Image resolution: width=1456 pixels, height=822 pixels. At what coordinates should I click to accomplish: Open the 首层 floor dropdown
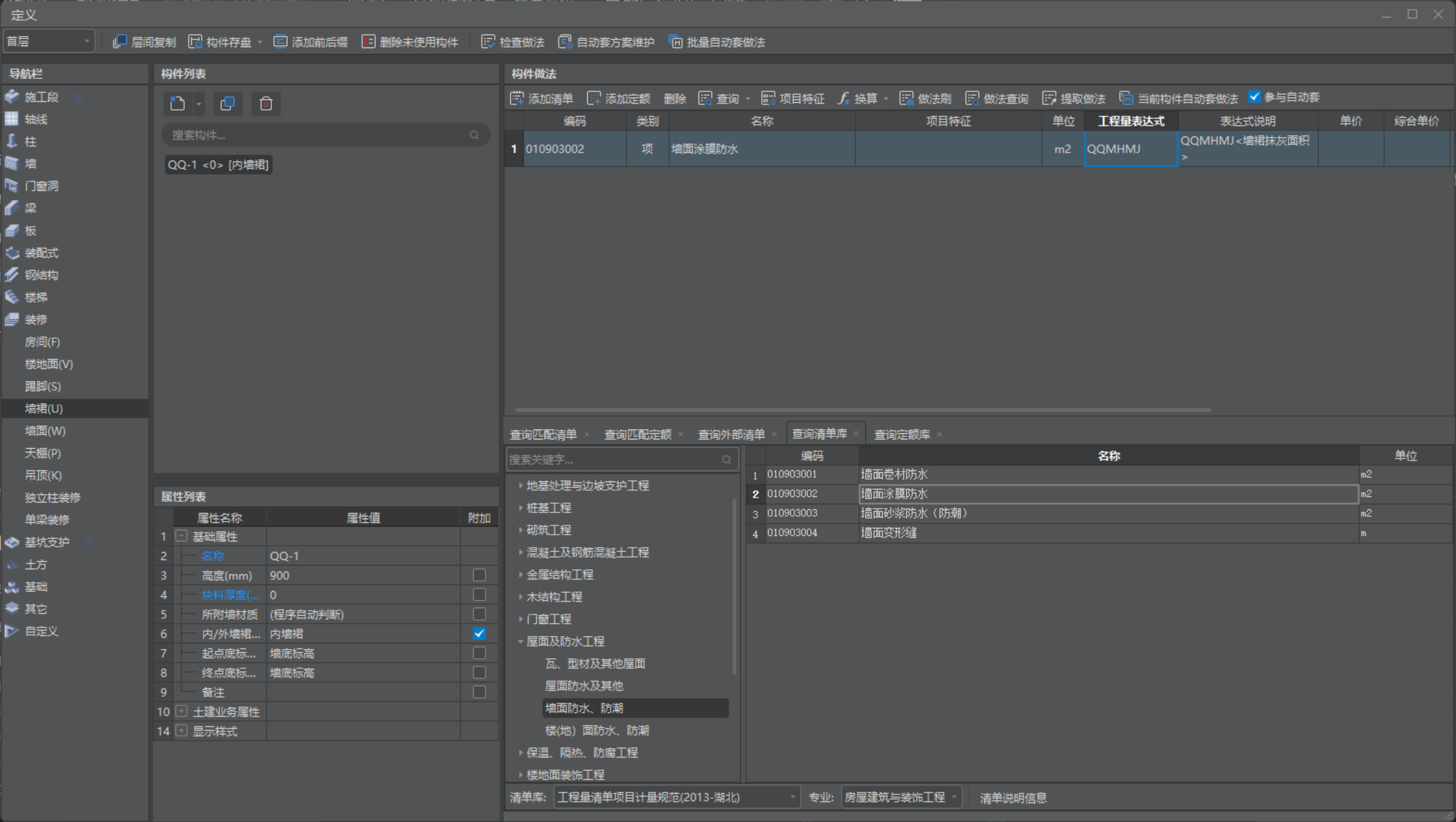click(48, 41)
